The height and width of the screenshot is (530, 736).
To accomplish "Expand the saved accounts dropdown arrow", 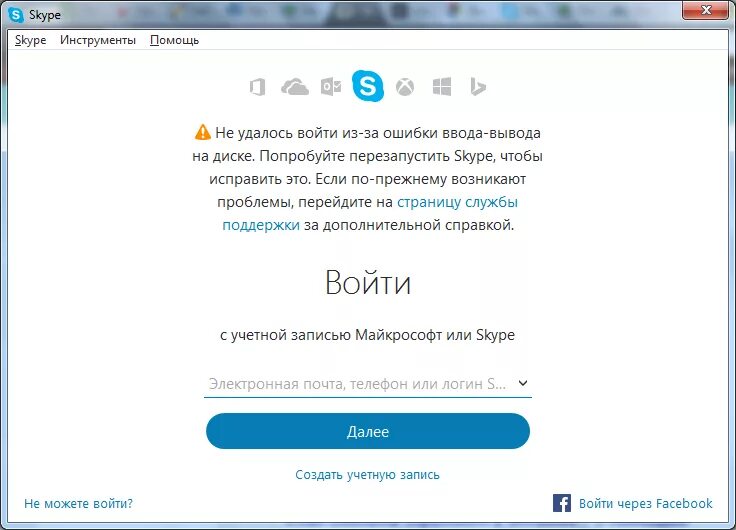I will pyautogui.click(x=523, y=383).
